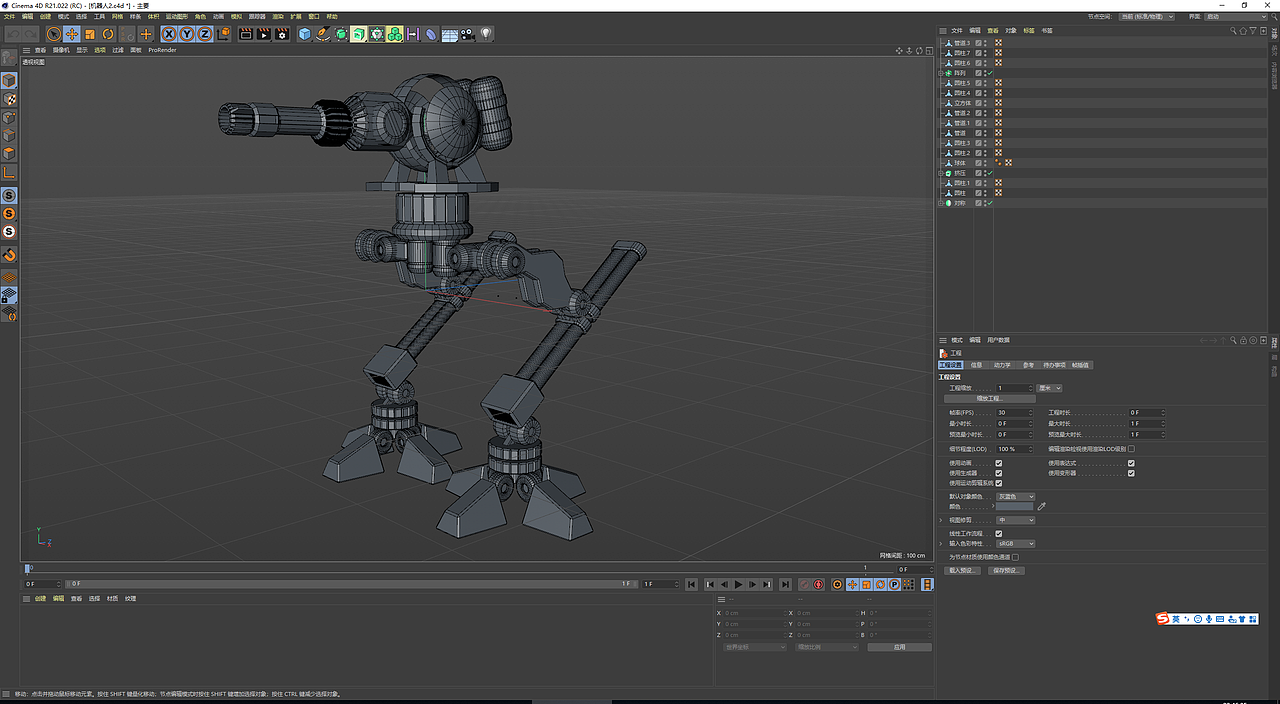Toggle Use Animation checkbox
1280x704 pixels.
[999, 463]
